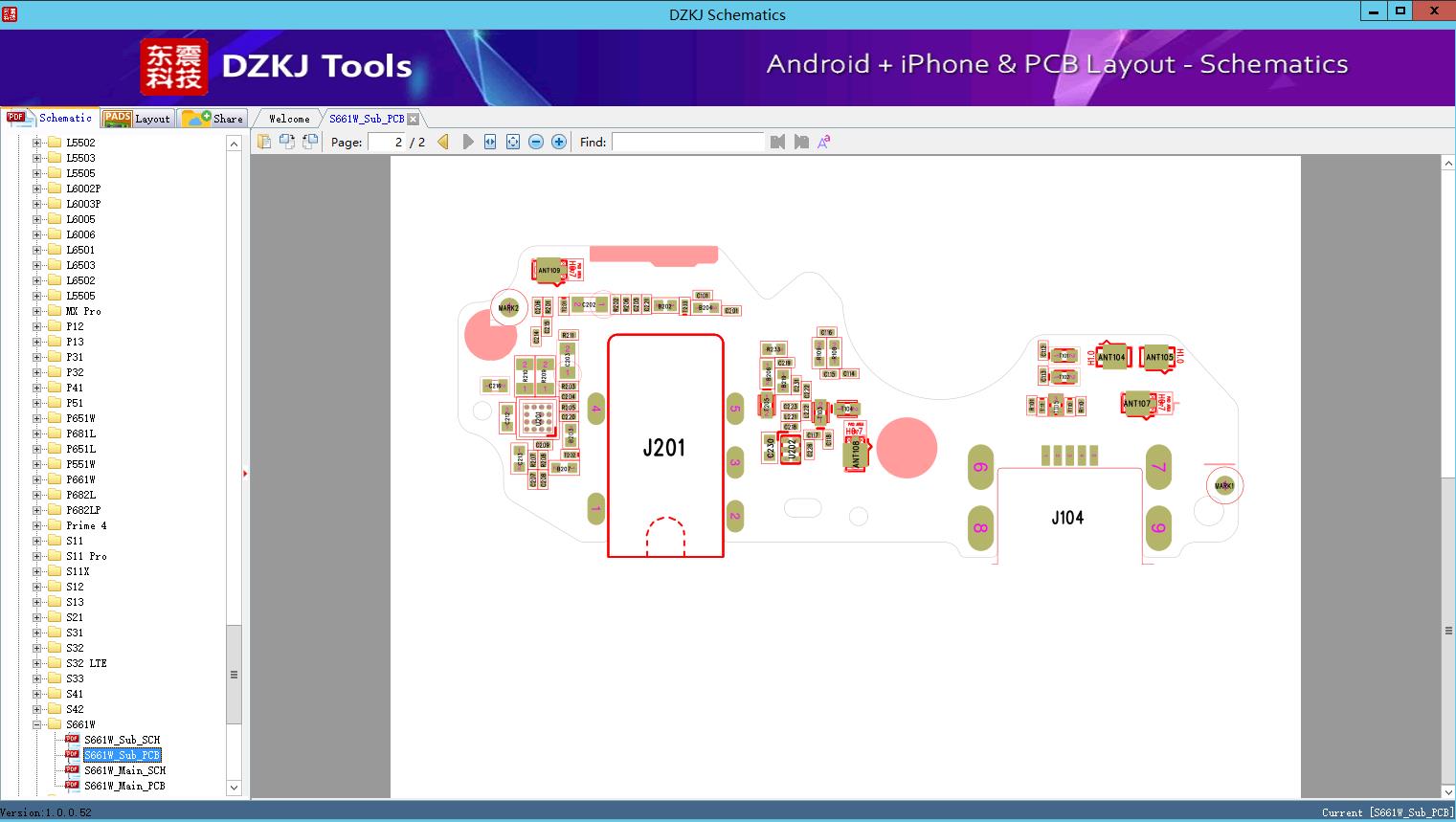This screenshot has height=822, width=1456.
Task: Expand the L6002P folder
Action: click(37, 189)
